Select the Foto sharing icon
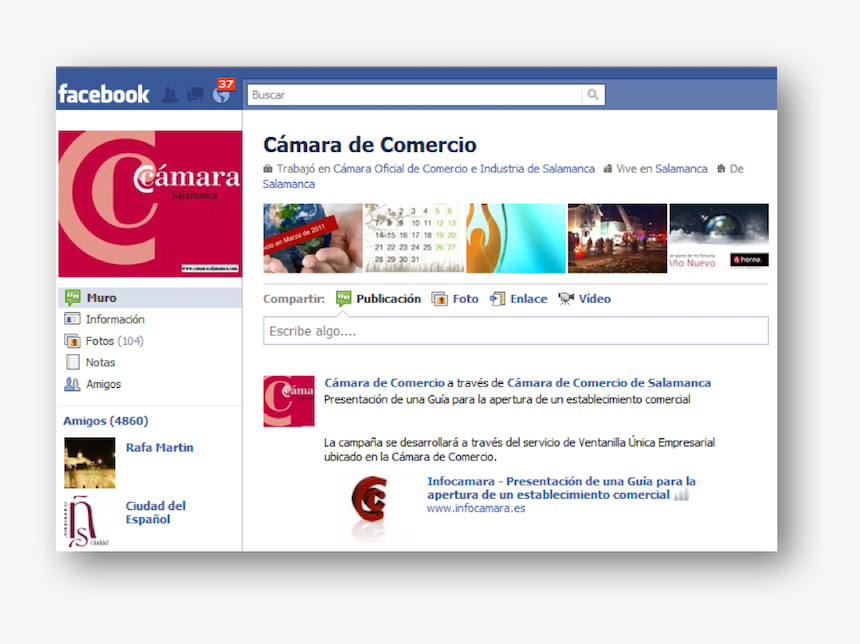The width and height of the screenshot is (860, 644). 437,298
